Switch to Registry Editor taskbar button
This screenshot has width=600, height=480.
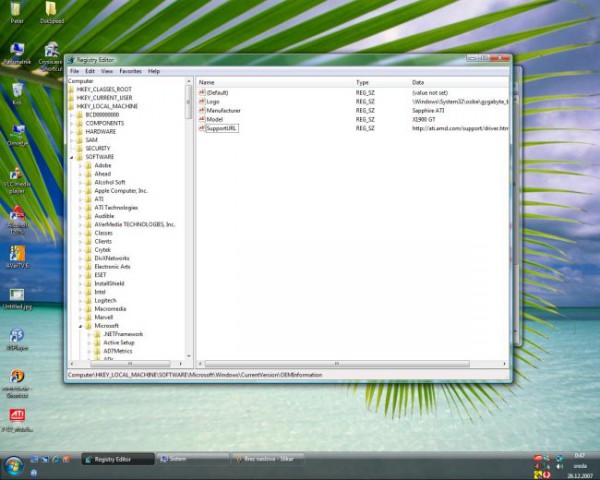[x=118, y=459]
